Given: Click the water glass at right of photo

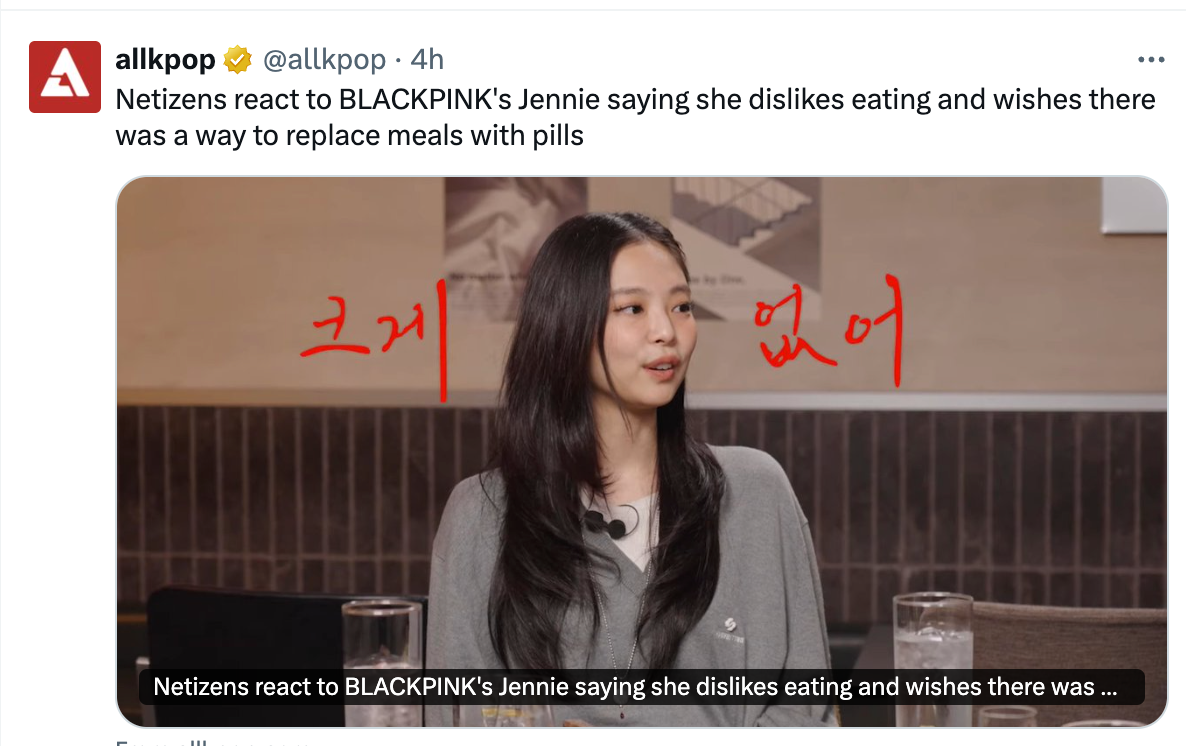Looking at the screenshot, I should point(933,653).
